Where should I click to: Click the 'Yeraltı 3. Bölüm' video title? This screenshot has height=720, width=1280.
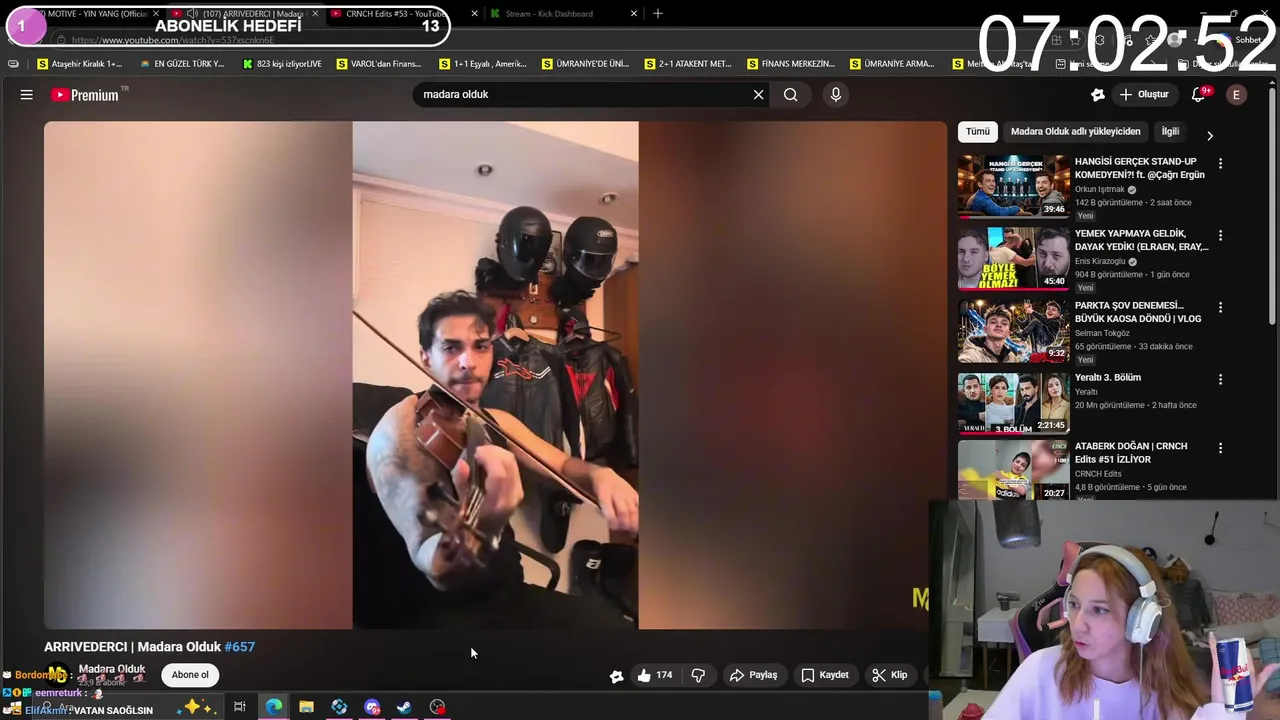[x=1108, y=378]
